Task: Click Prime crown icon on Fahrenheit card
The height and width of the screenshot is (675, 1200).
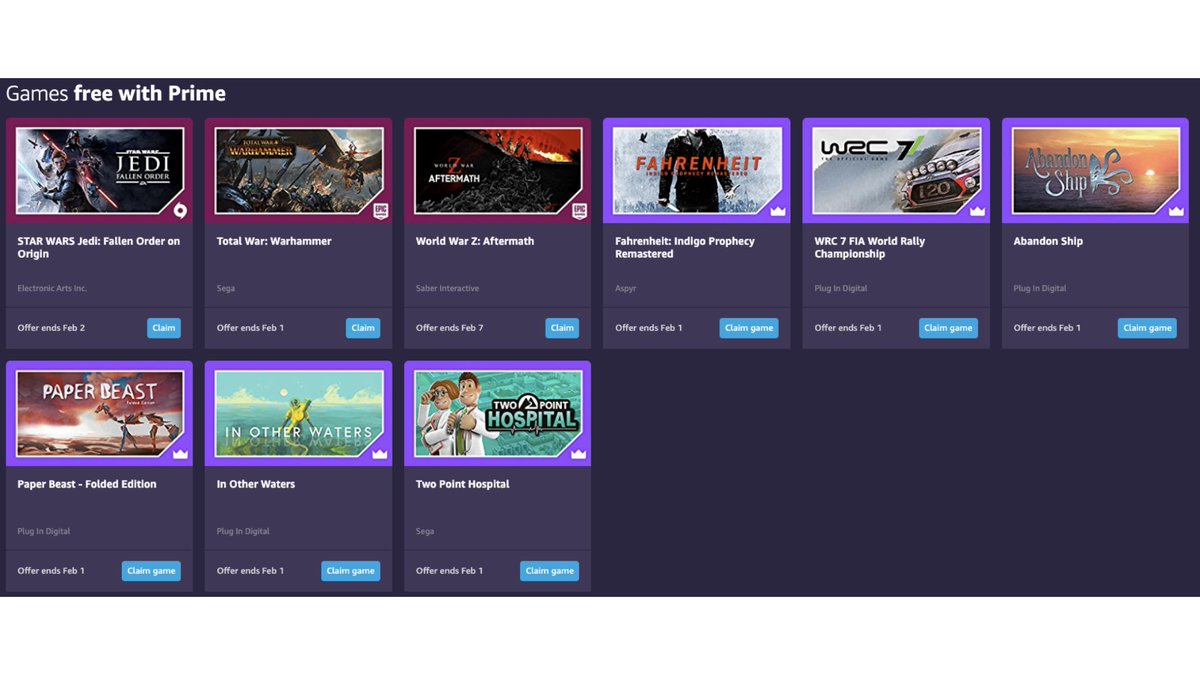Action: click(x=778, y=211)
